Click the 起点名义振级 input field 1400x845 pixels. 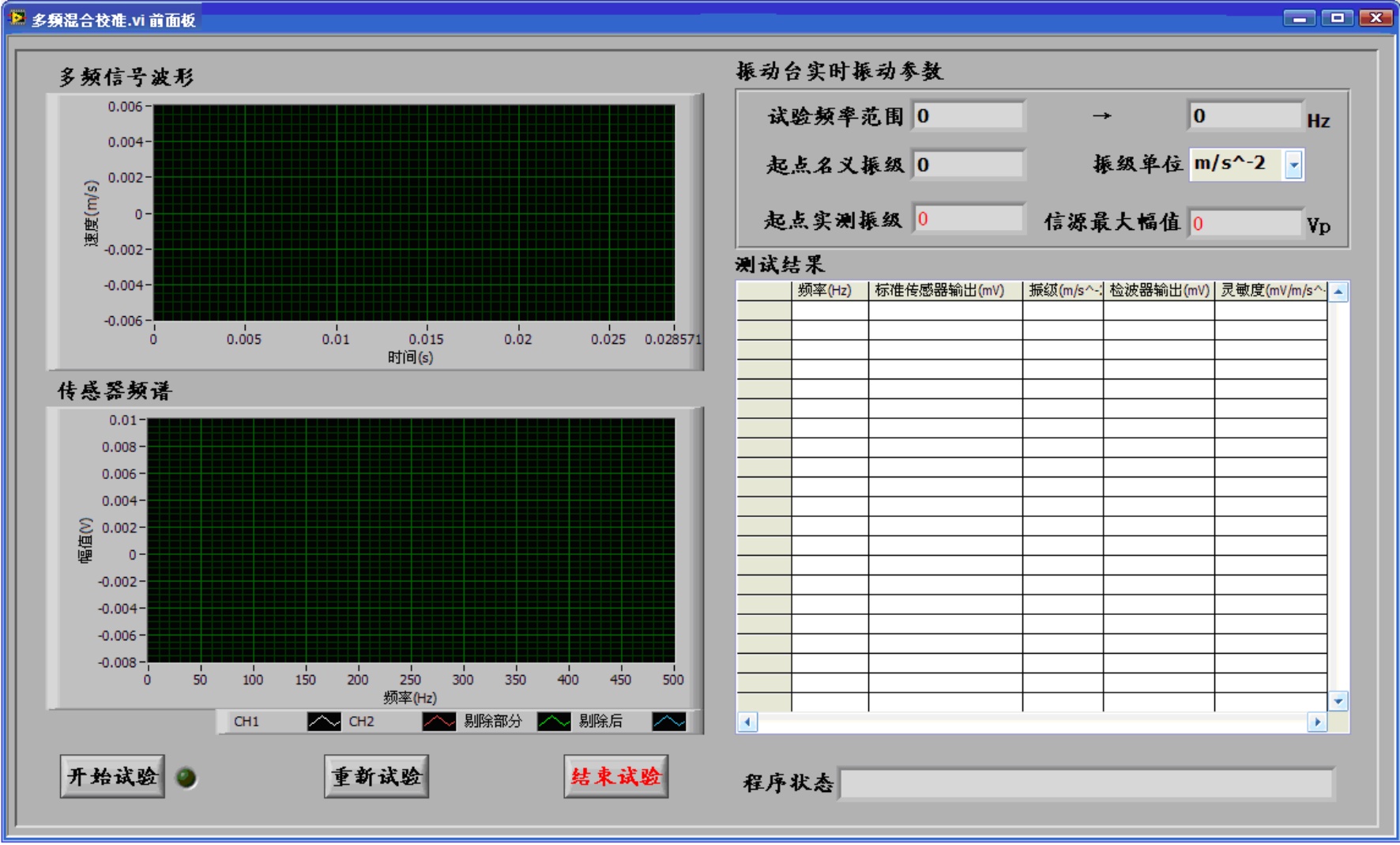968,165
